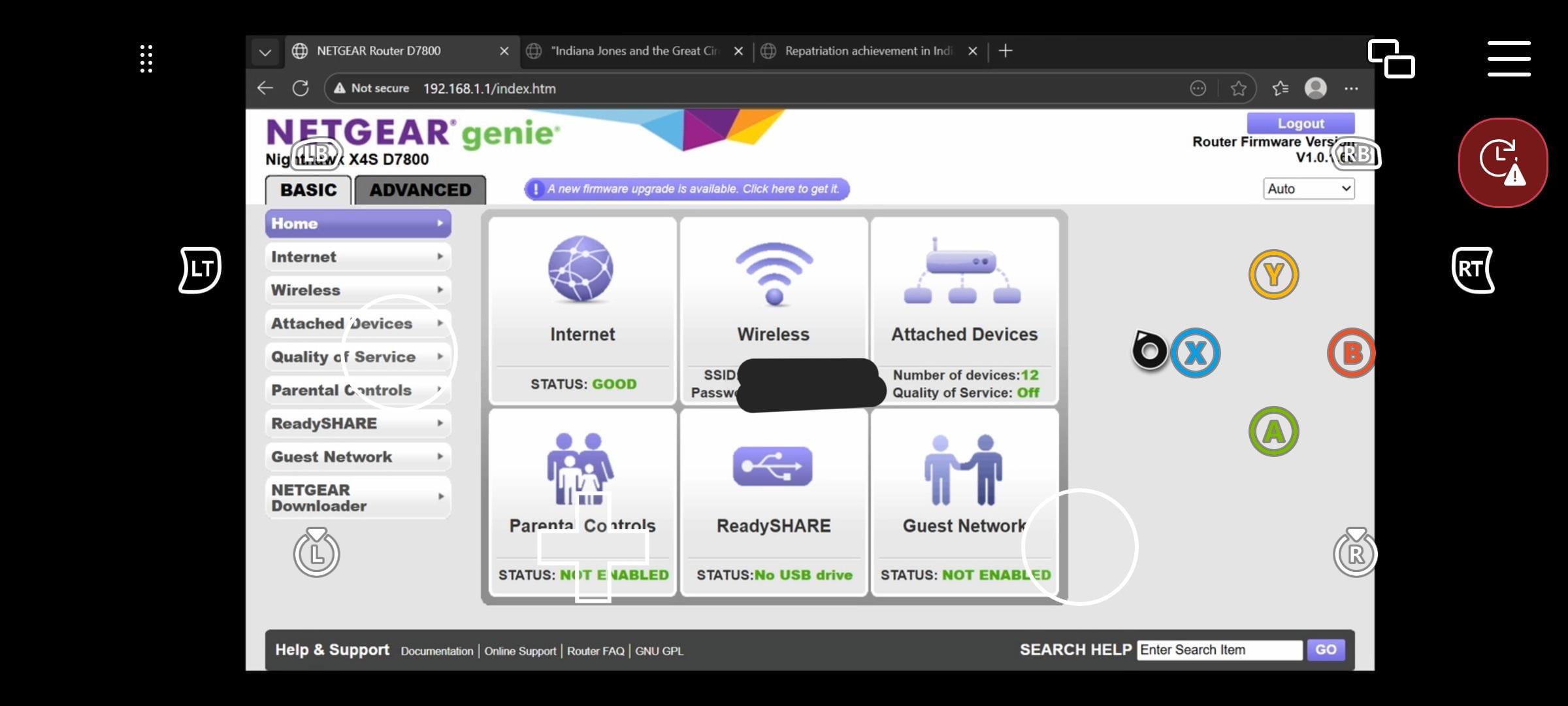
Task: Open the ReadySHARE USB icon tile
Action: click(773, 466)
